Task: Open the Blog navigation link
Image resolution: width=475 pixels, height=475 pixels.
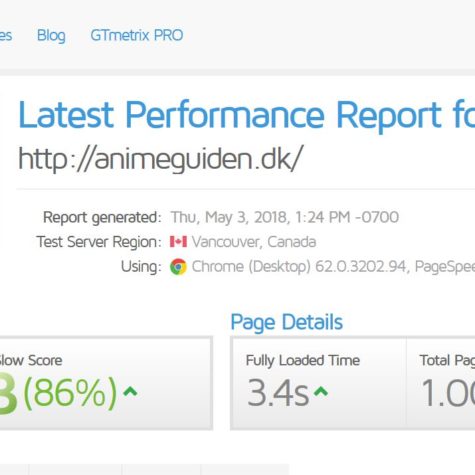Action: tap(51, 35)
